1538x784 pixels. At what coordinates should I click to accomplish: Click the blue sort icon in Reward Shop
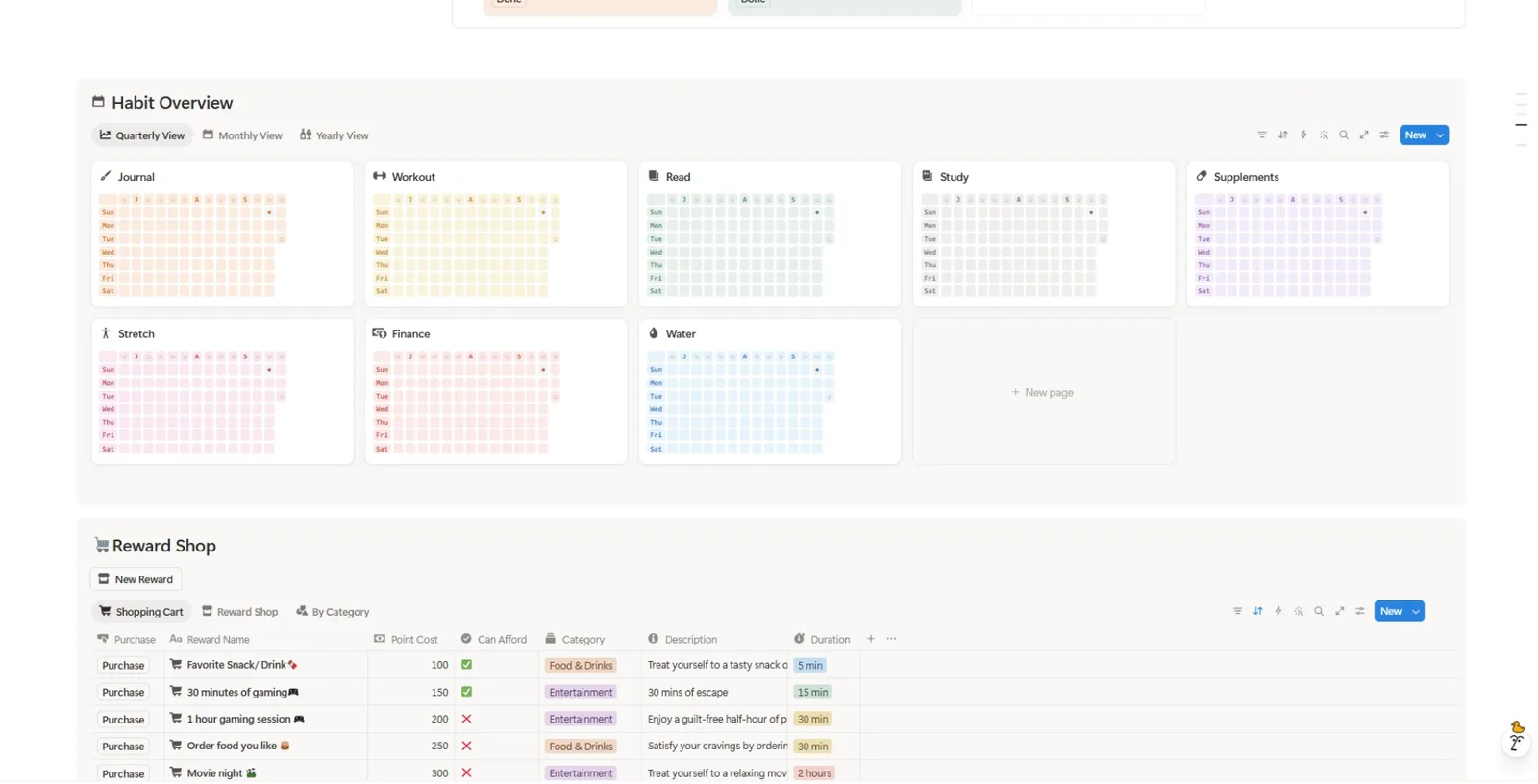point(1257,612)
